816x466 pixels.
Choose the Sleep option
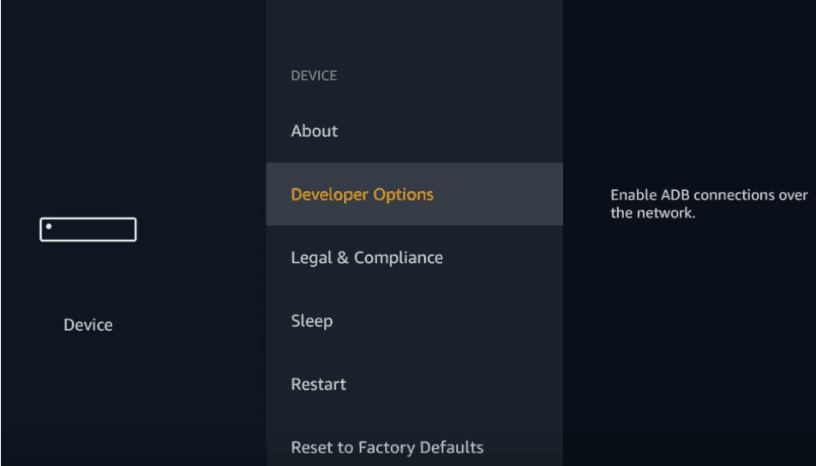point(414,321)
